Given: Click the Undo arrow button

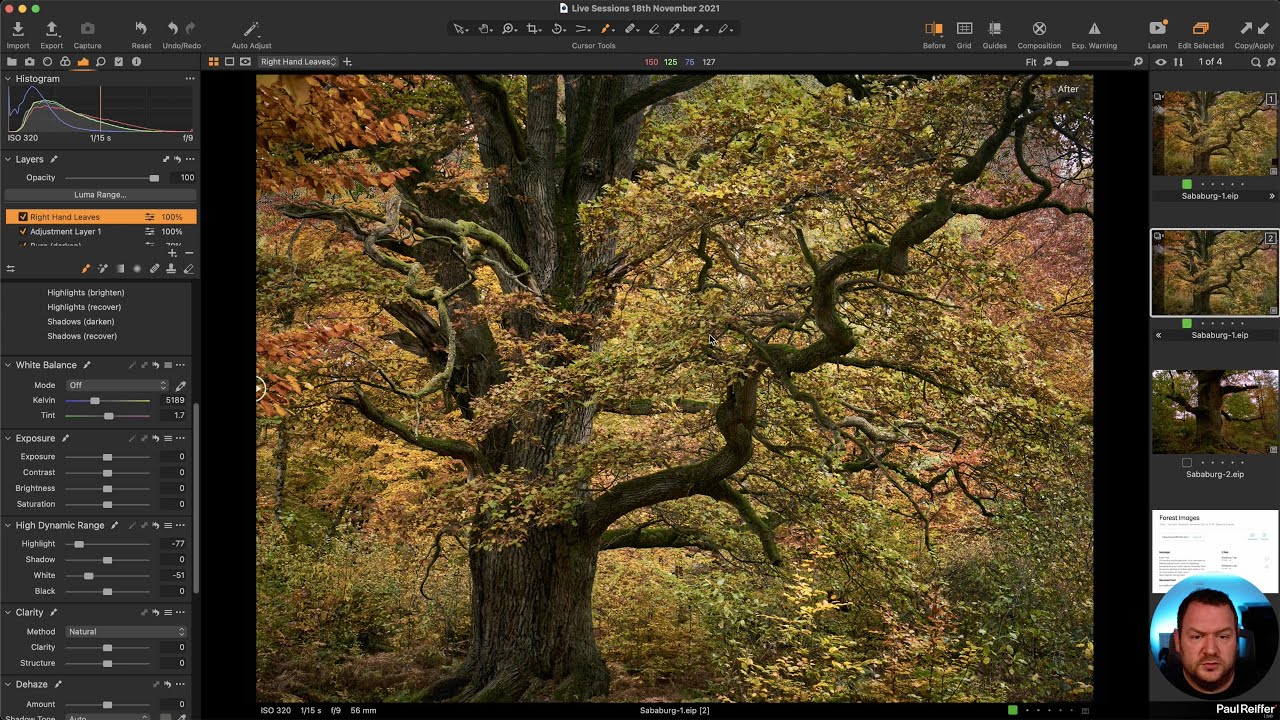Looking at the screenshot, I should [173, 29].
